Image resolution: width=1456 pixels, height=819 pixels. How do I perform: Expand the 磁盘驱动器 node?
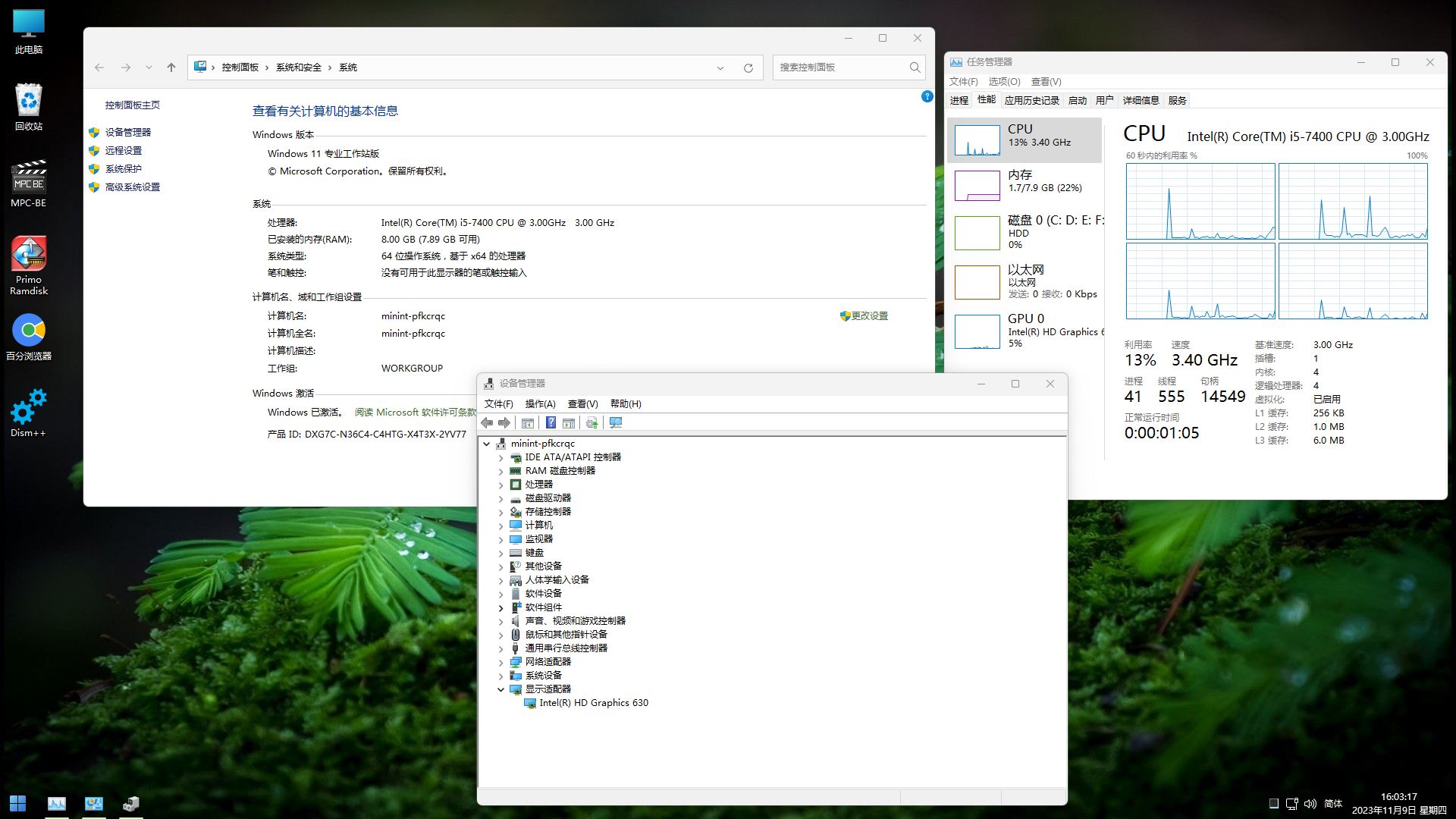click(x=500, y=499)
